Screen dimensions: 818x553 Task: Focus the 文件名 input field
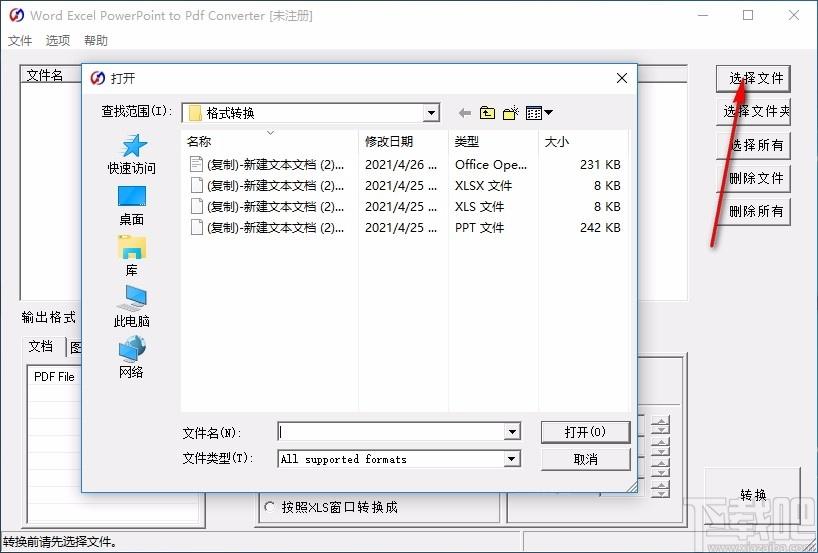pos(391,431)
